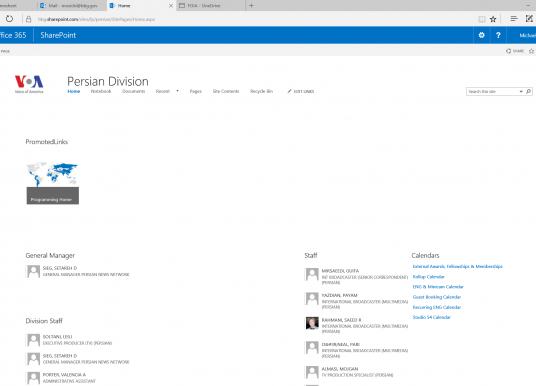Viewport: 536px width, 386px height.
Task: Open the user account name in header
Action: (x=527, y=35)
